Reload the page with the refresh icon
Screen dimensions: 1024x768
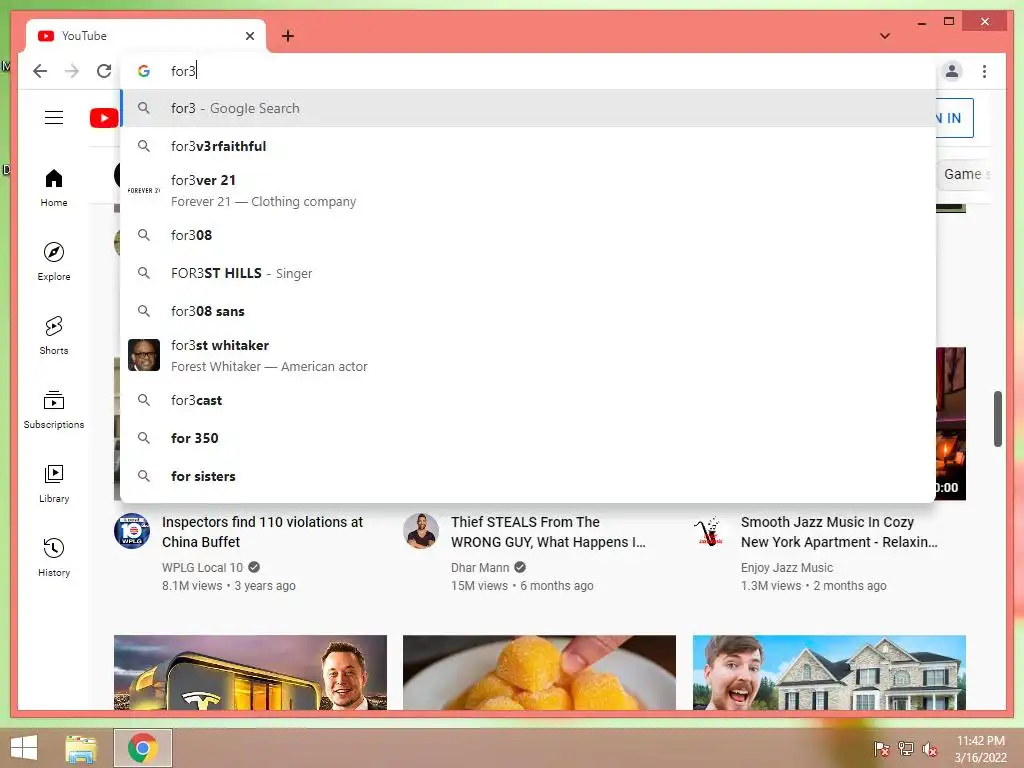click(104, 71)
